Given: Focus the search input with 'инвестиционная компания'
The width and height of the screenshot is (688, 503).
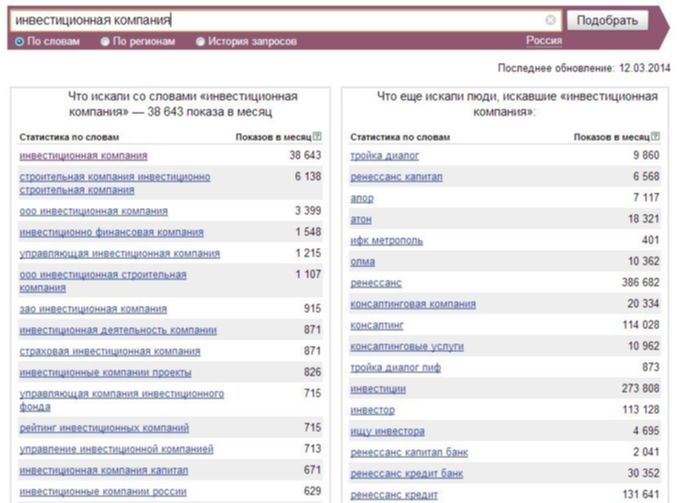Looking at the screenshot, I should coord(285,20).
